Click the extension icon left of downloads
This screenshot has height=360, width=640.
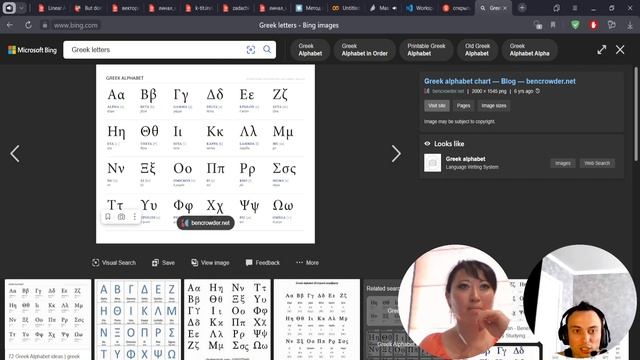[x=611, y=25]
